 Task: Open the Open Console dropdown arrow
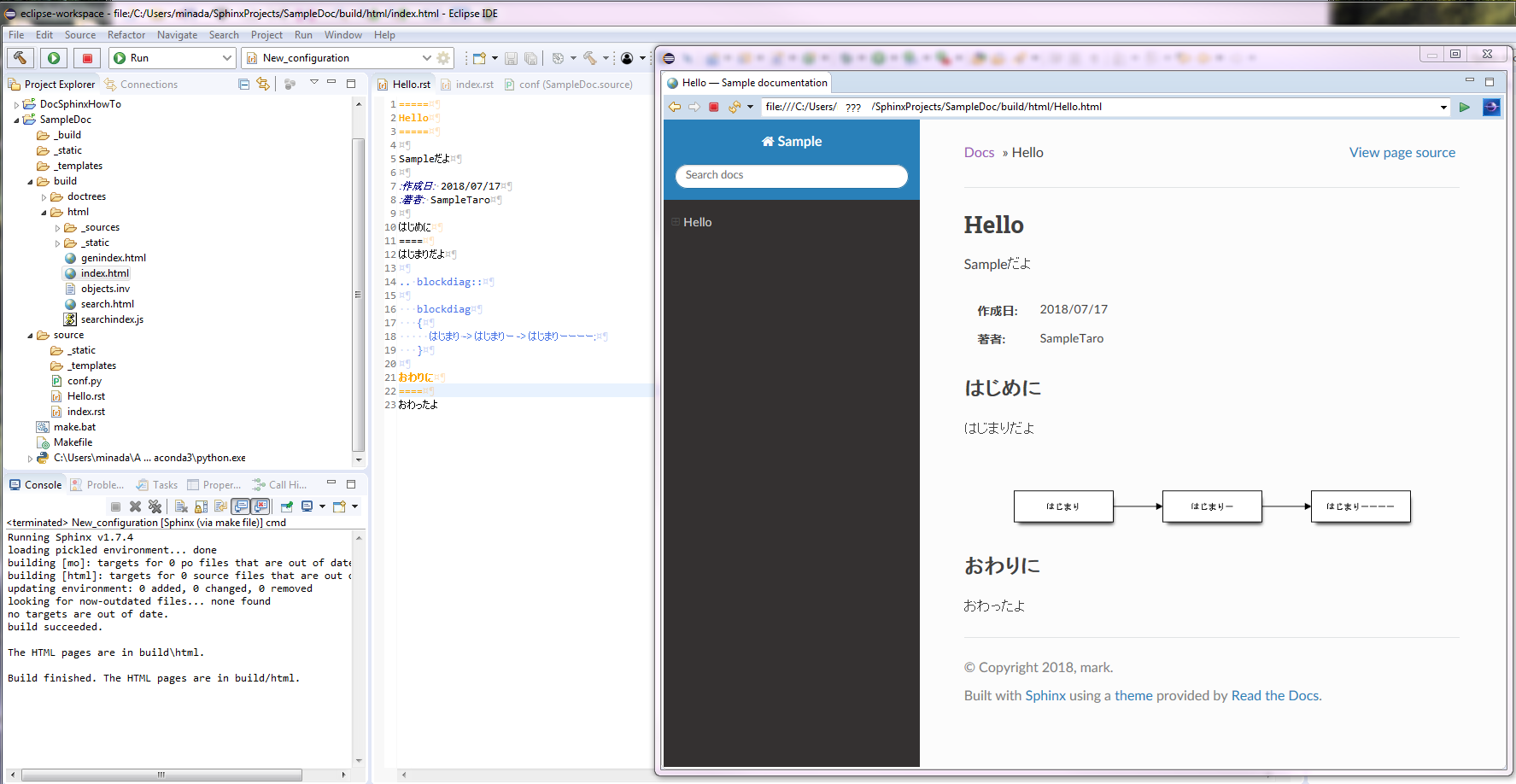[x=354, y=506]
